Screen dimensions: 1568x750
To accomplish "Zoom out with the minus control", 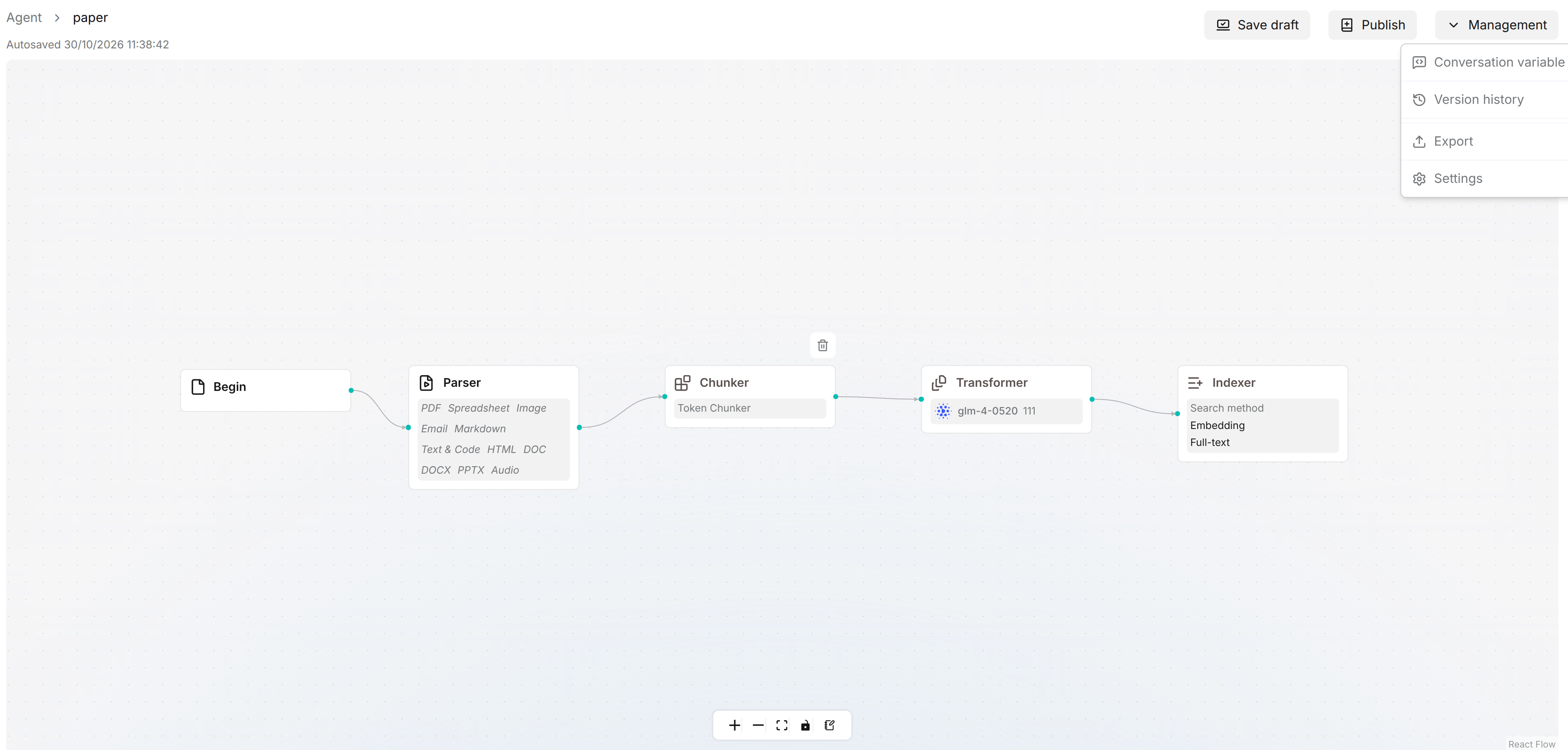I will [x=758, y=725].
